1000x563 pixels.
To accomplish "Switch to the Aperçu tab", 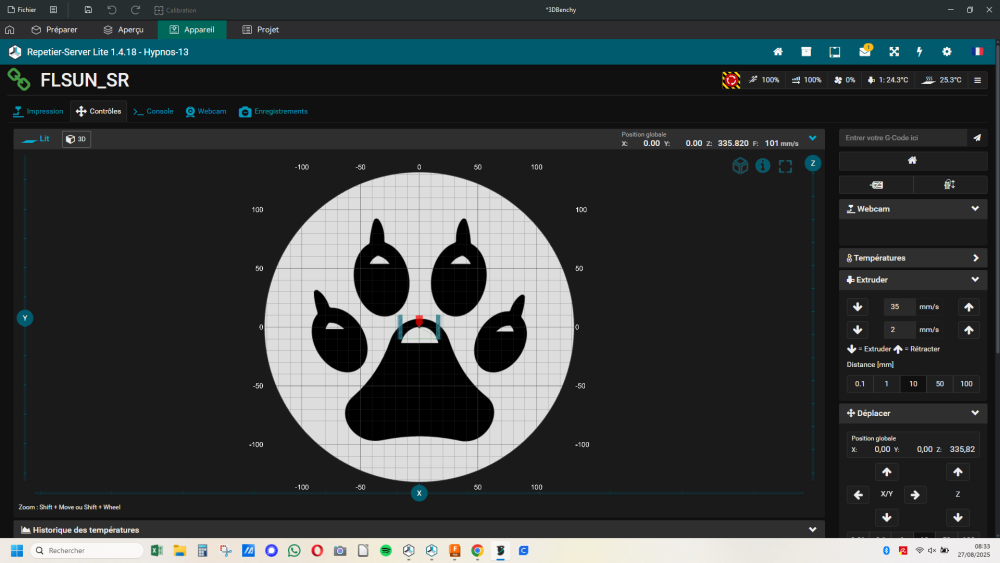I will coord(123,30).
